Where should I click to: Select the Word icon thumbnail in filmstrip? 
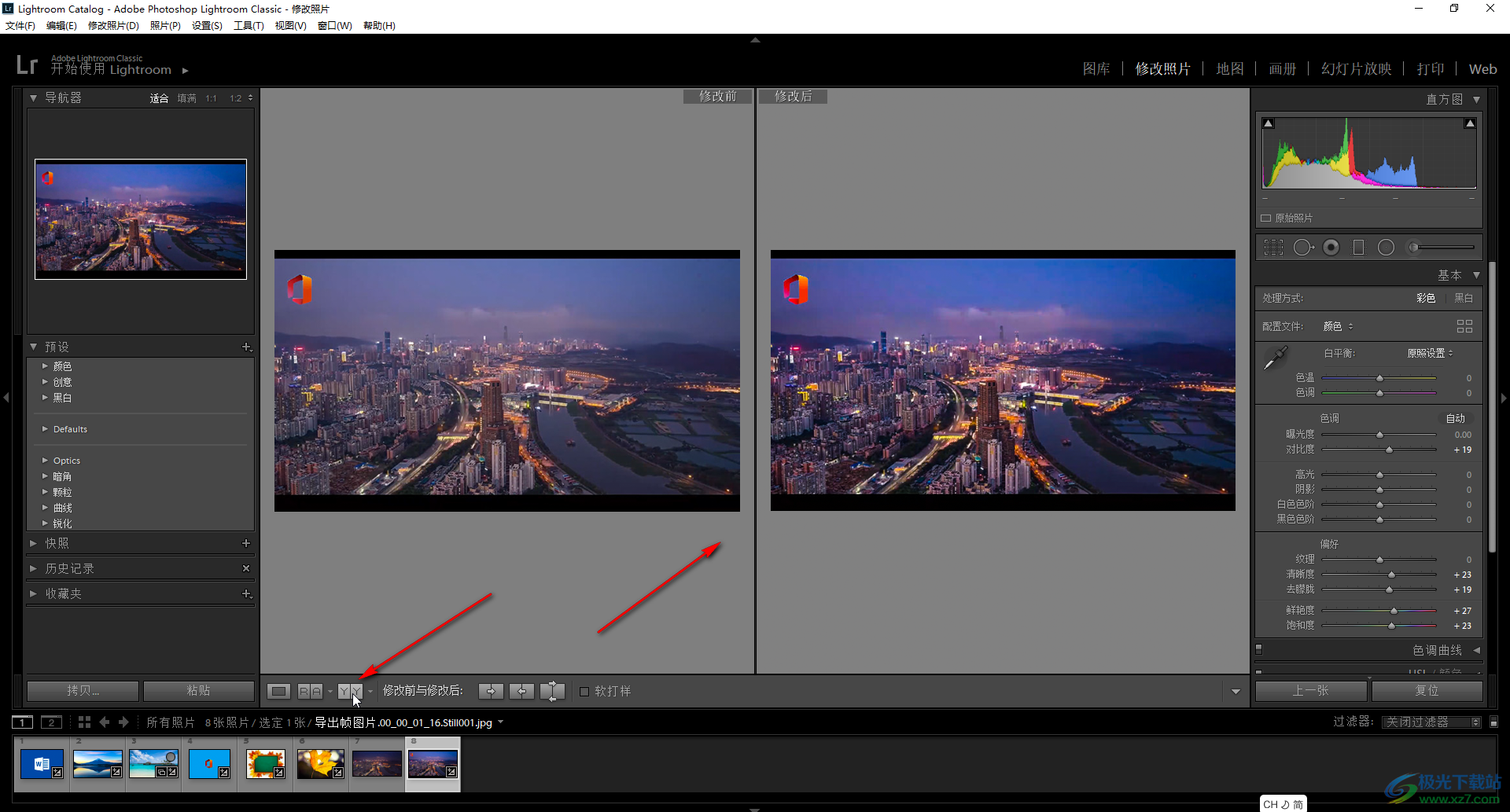(42, 763)
